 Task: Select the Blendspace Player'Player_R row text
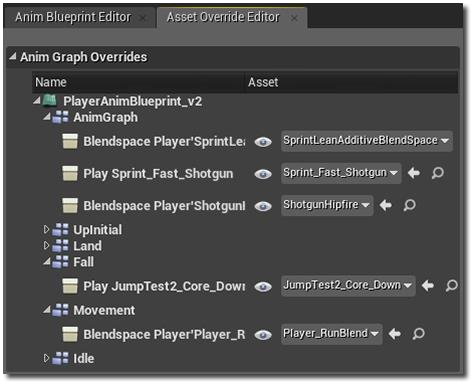pyautogui.click(x=164, y=334)
